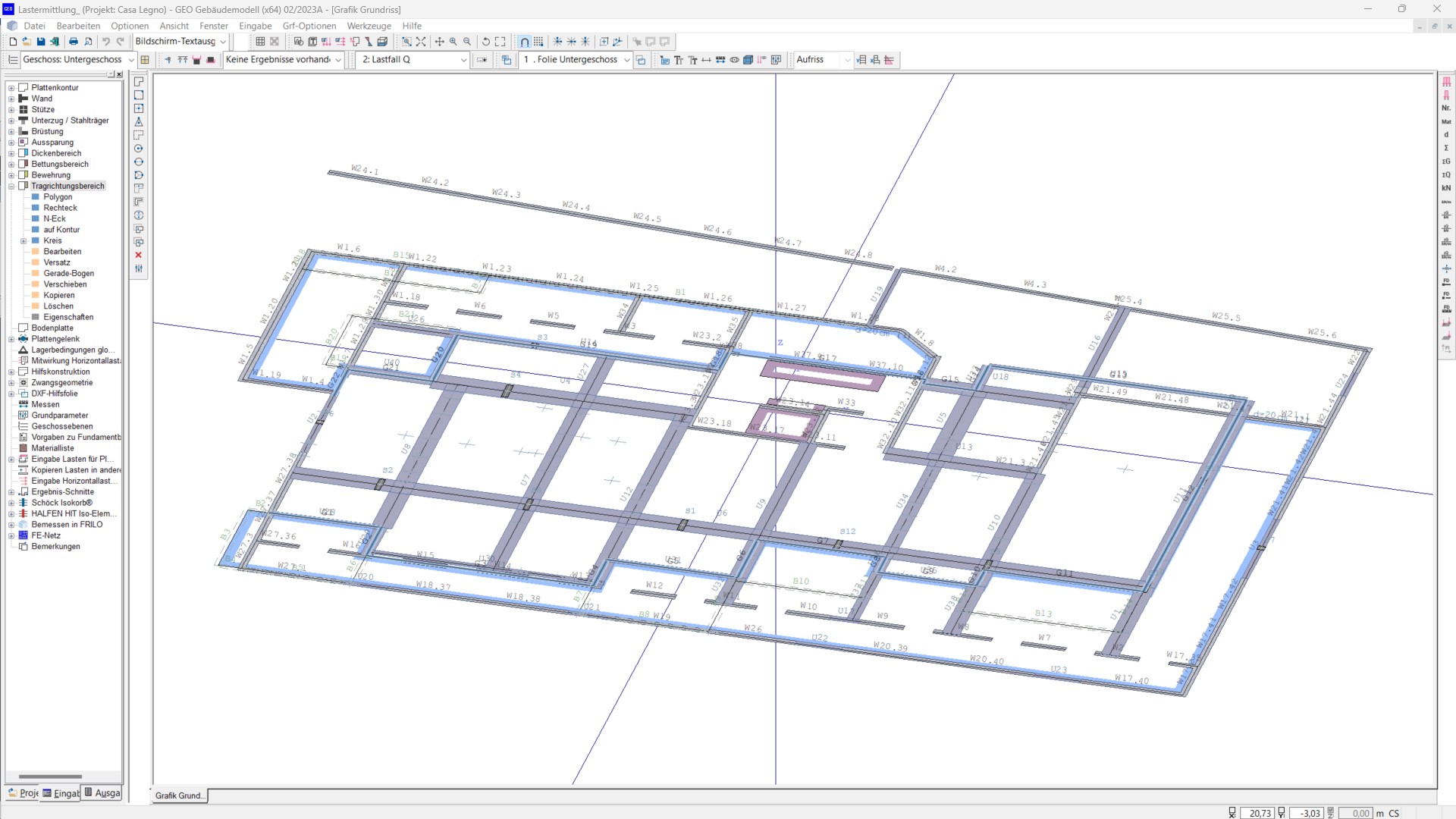The width and height of the screenshot is (1456, 819).
Task: Toggle the object snap magnet icon
Action: (x=524, y=42)
